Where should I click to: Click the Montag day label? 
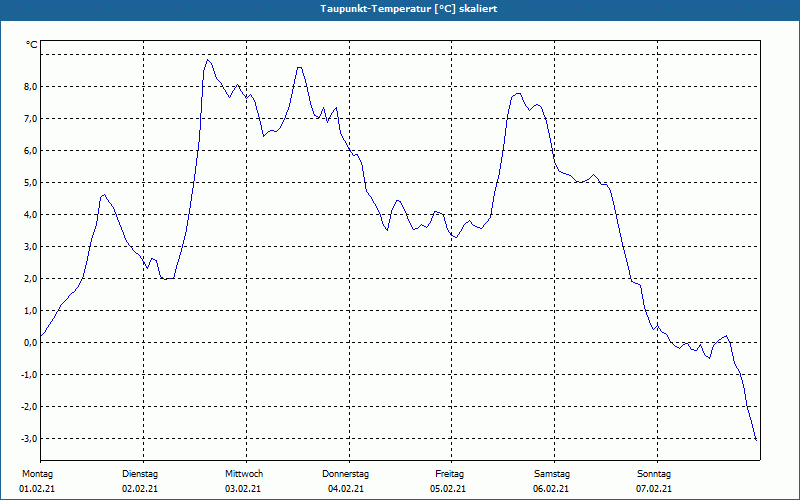[x=37, y=474]
